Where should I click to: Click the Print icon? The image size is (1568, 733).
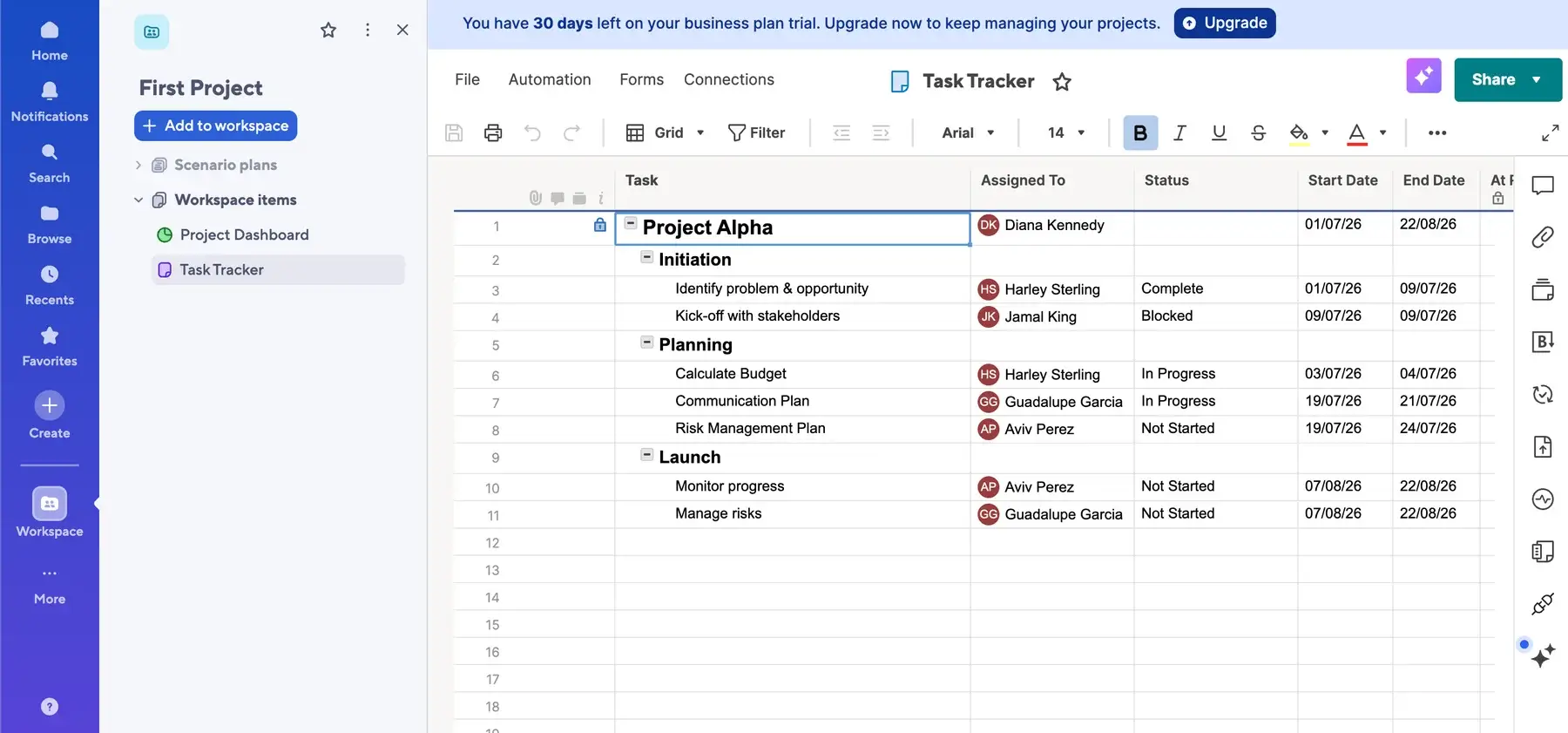click(x=493, y=132)
